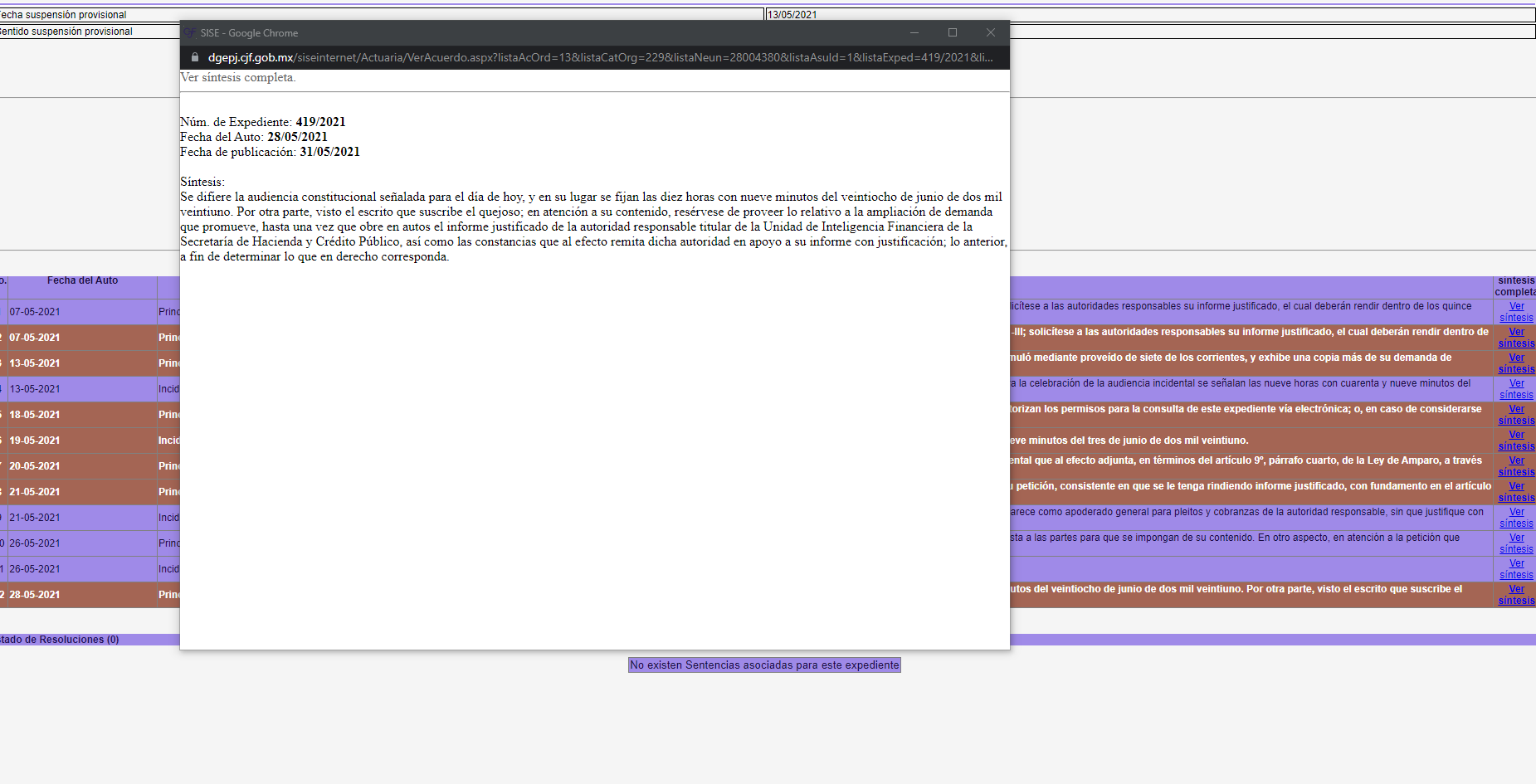
Task: Open 'Ver síntesis' link for the row mentioning '-III; solicítese'
Action: (1516, 338)
